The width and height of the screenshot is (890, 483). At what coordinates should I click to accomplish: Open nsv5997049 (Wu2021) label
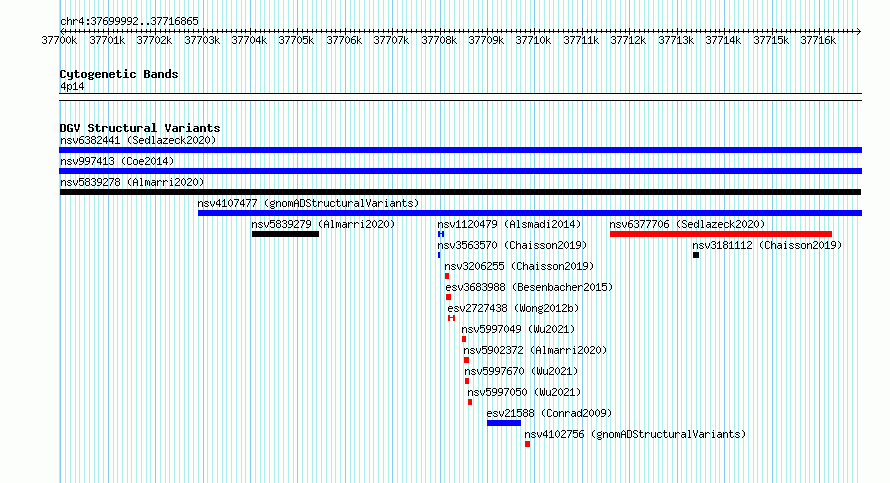tap(518, 329)
